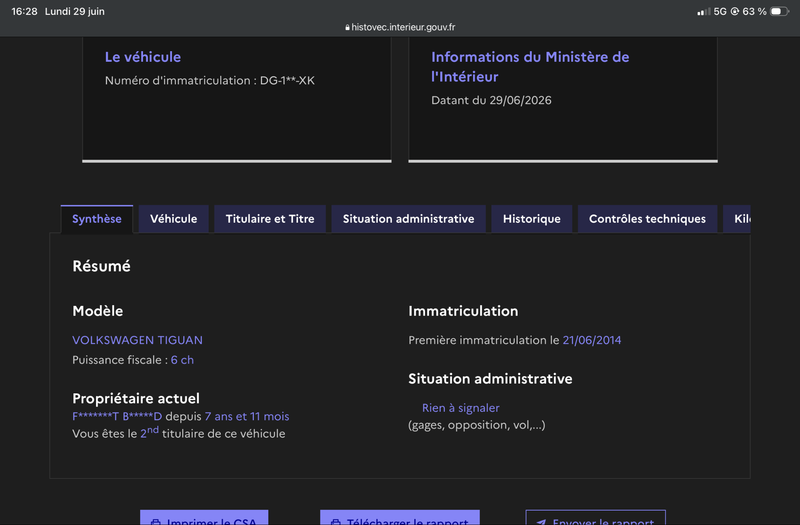The image size is (800, 525).
Task: Tap the orientation lock icon in status bar
Action: tap(735, 11)
